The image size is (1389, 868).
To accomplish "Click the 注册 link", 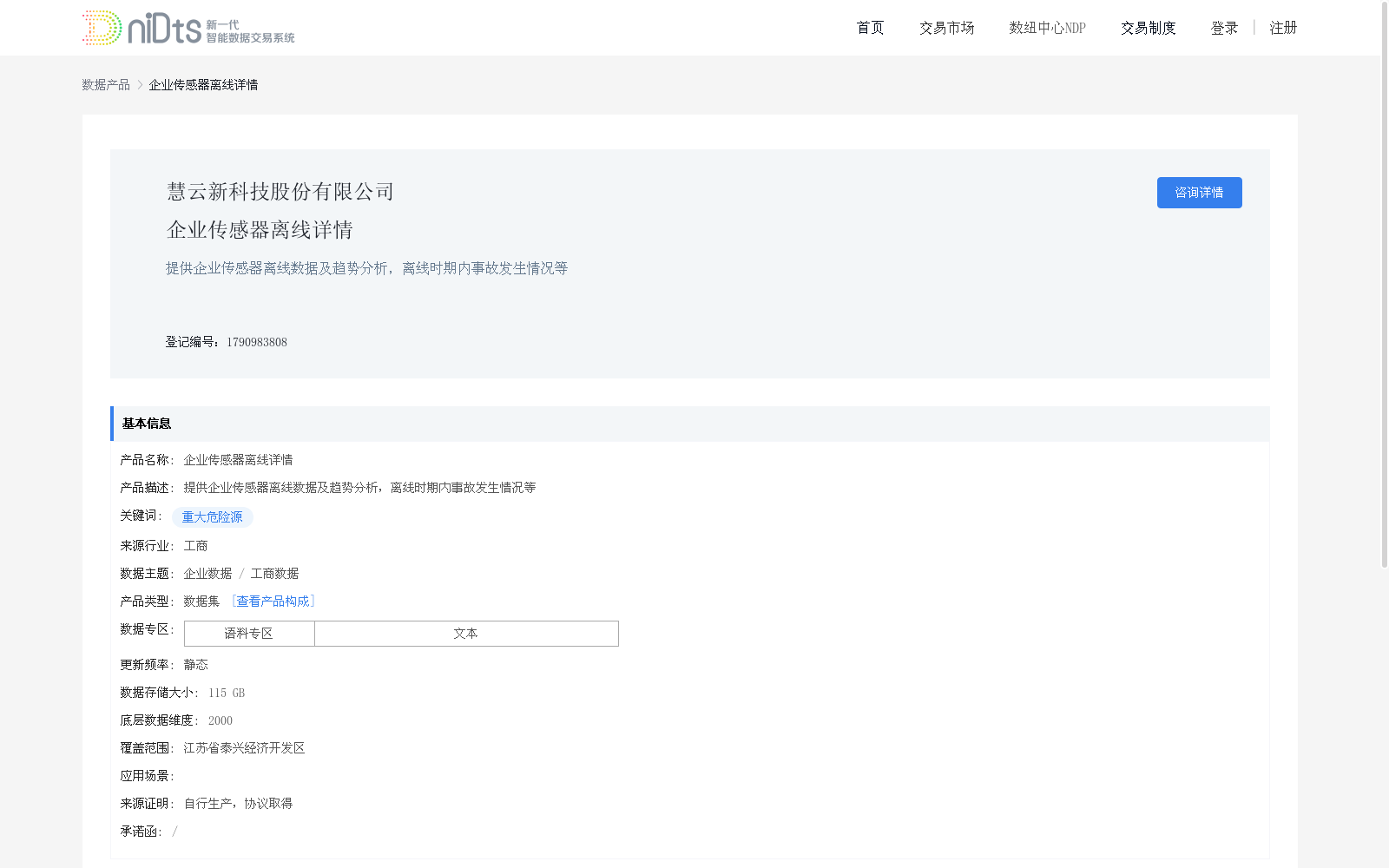I will pyautogui.click(x=1283, y=28).
